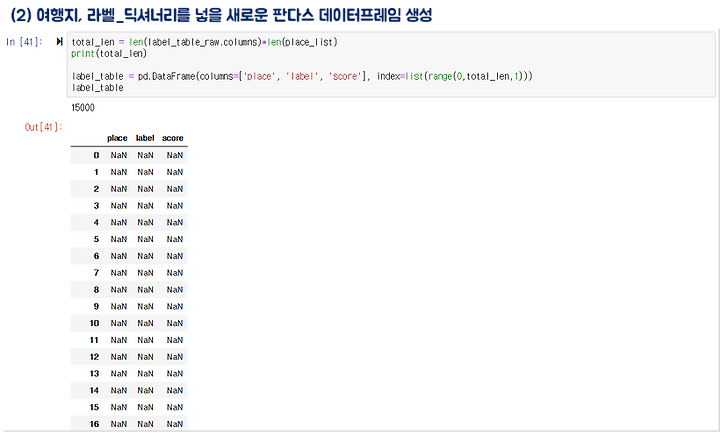
Task: Click the pd.DataFrame code line
Action: point(302,76)
